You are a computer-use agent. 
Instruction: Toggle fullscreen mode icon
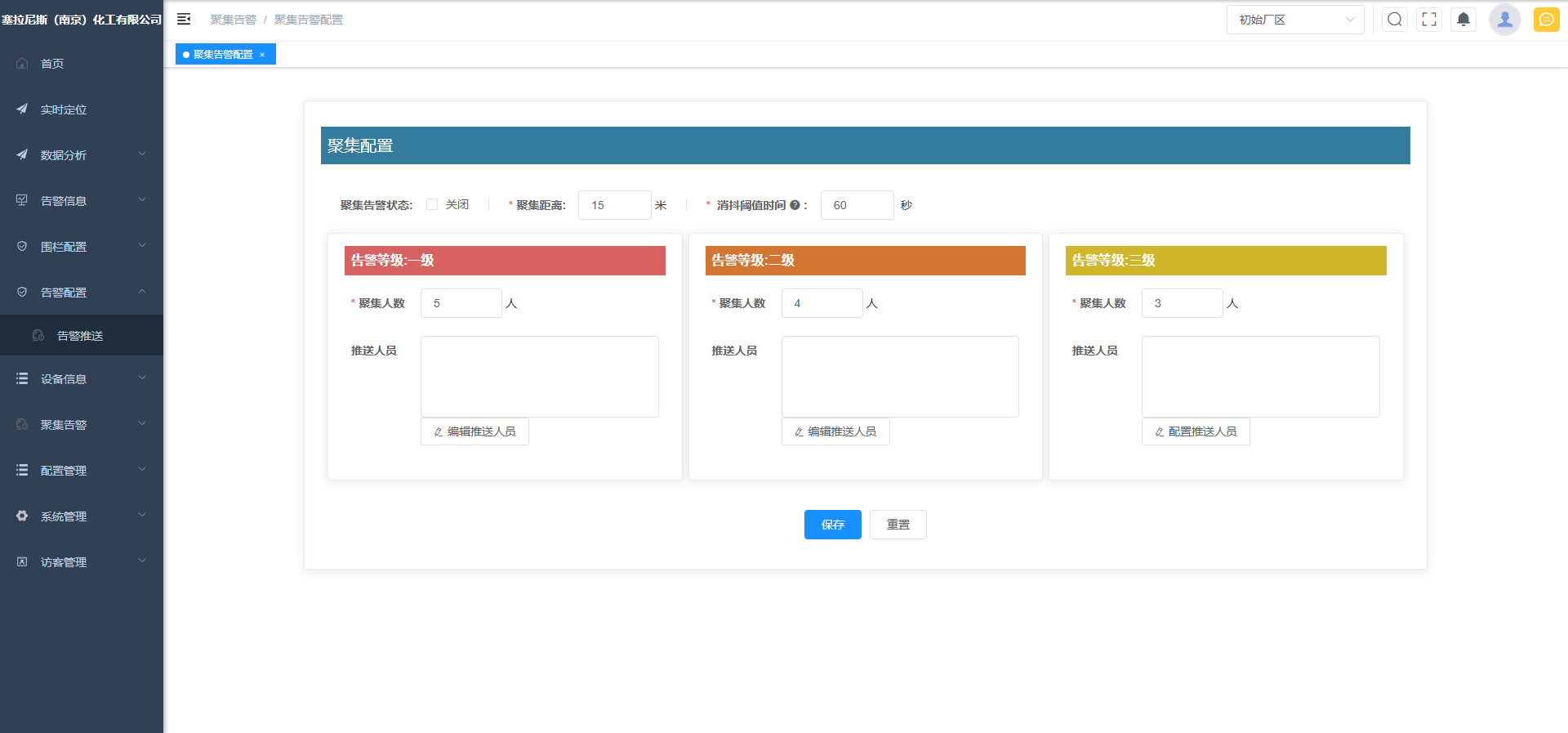coord(1428,20)
